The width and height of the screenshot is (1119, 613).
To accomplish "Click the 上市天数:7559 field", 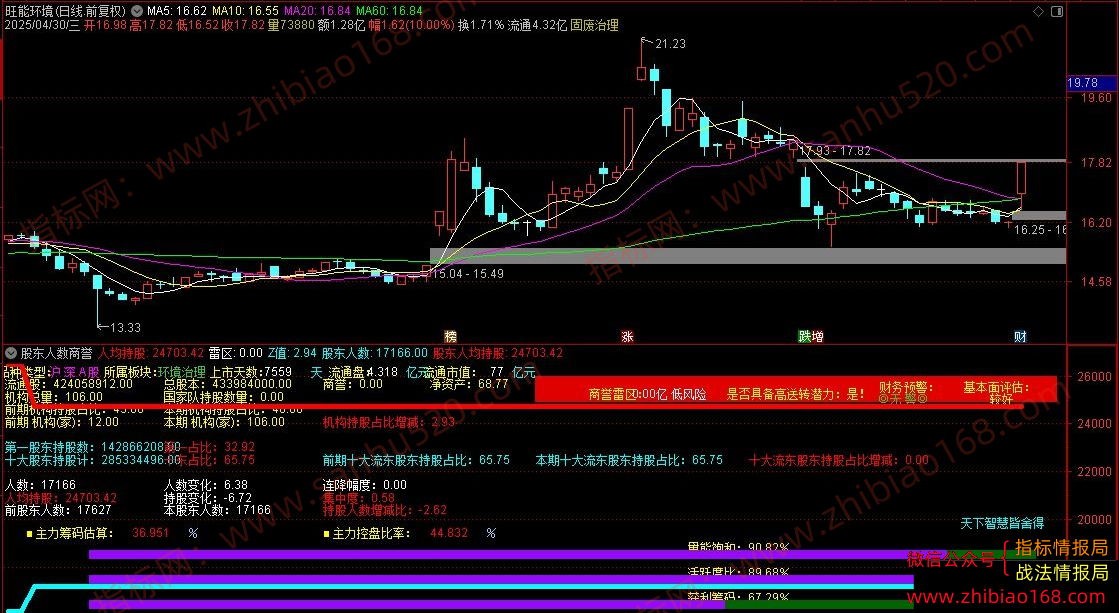I will (250, 373).
